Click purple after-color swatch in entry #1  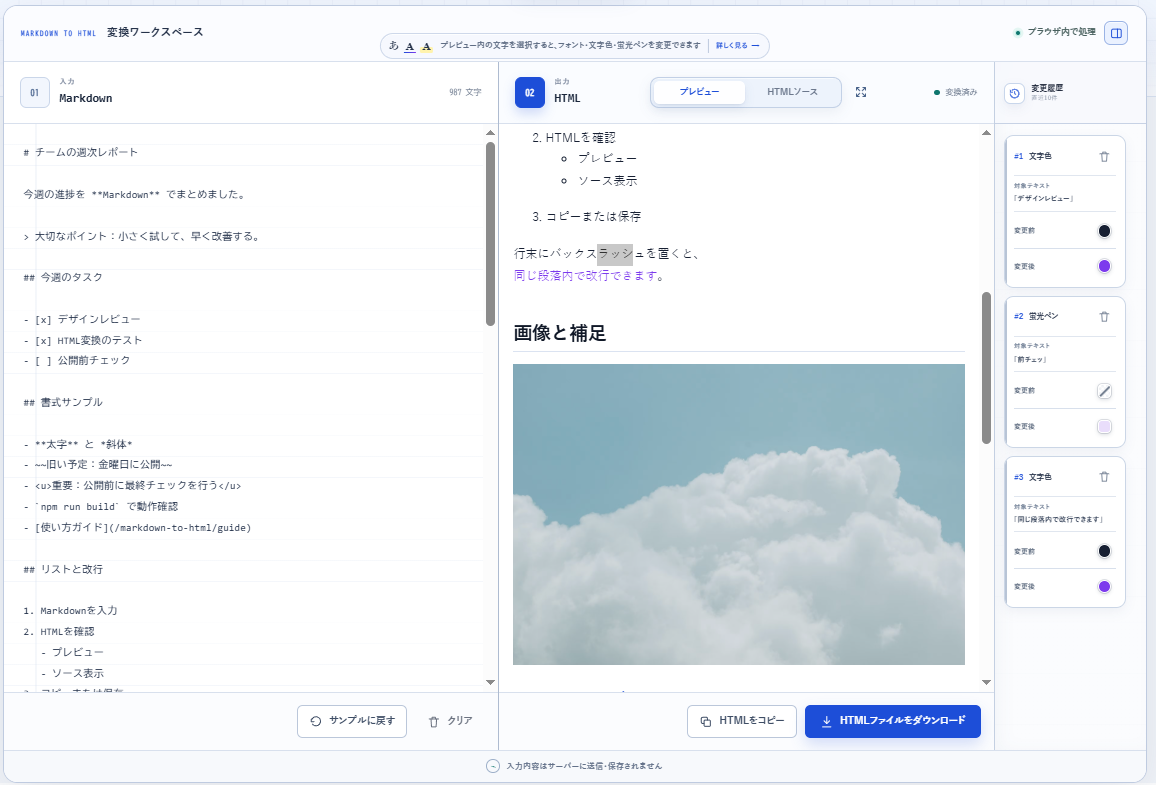point(1104,266)
